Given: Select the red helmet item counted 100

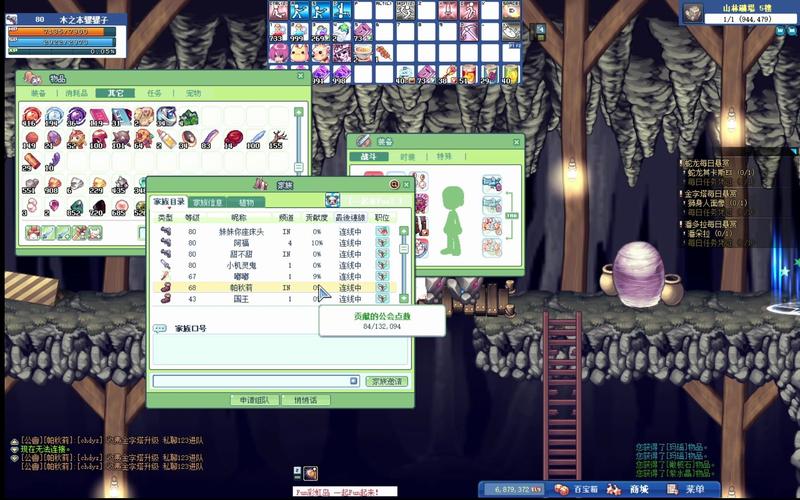Looking at the screenshot, I should point(99,139).
